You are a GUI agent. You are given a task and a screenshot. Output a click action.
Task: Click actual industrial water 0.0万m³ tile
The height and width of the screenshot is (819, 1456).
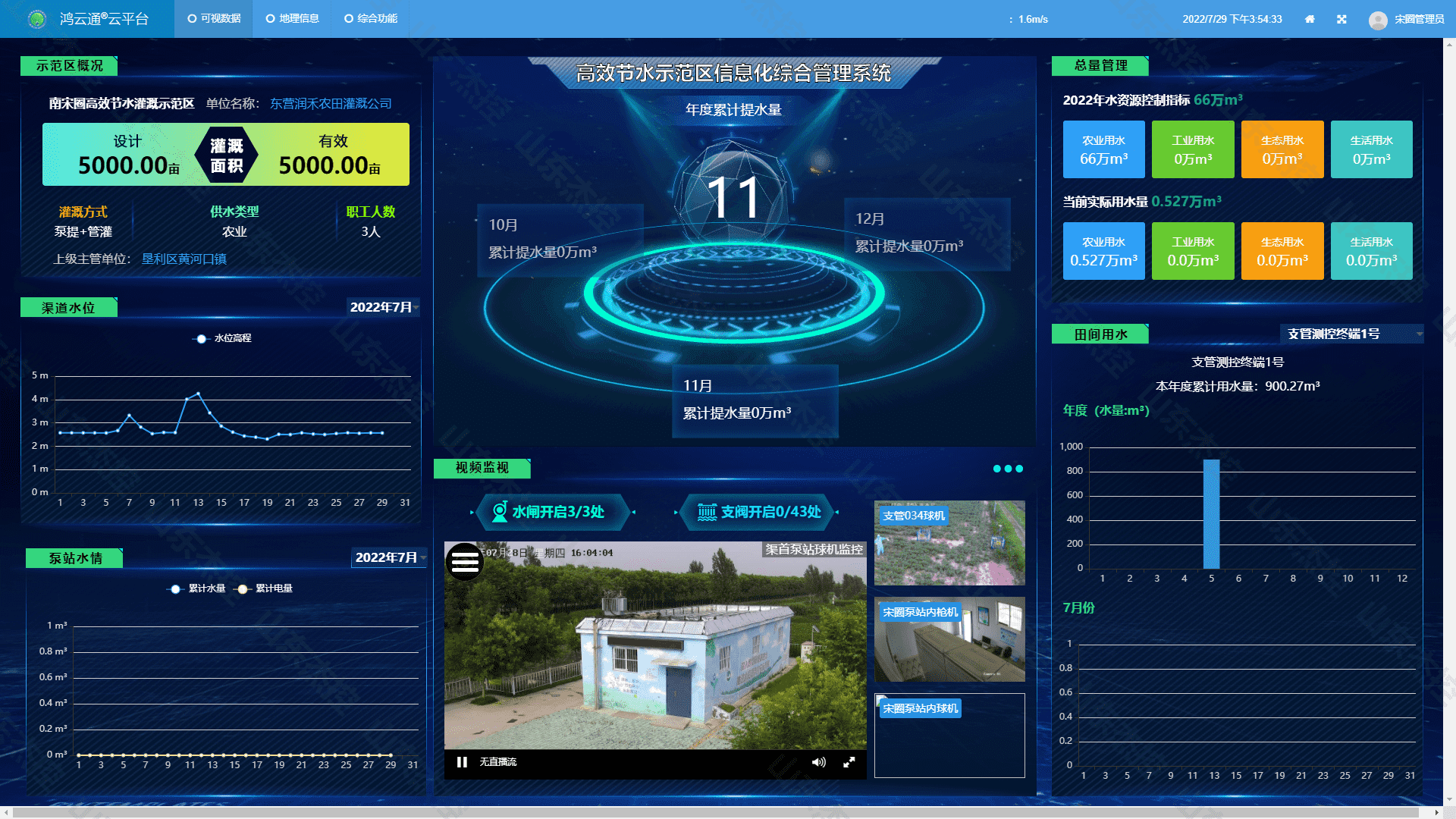[1193, 251]
